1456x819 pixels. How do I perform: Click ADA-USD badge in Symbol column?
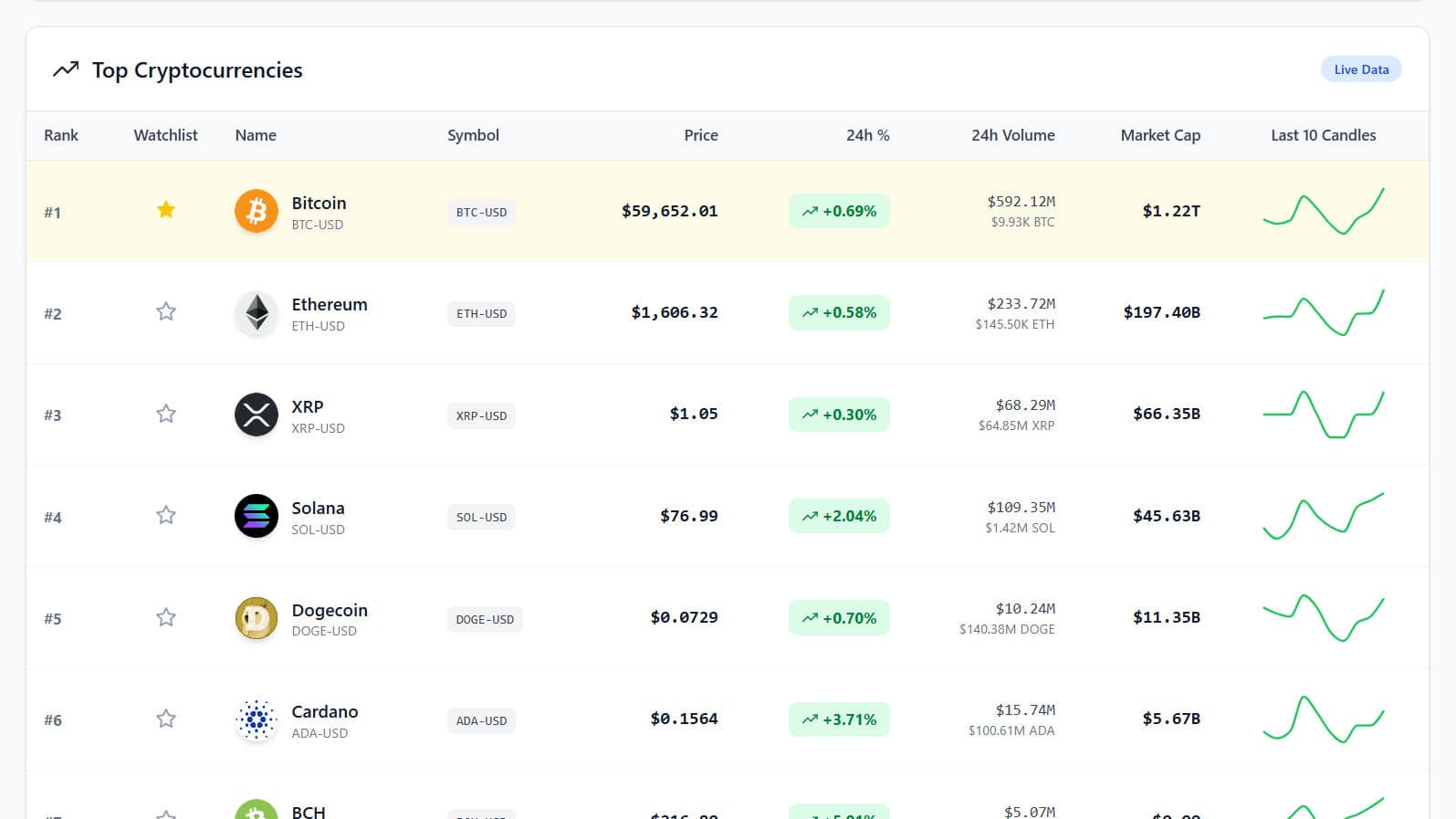pyautogui.click(x=481, y=720)
